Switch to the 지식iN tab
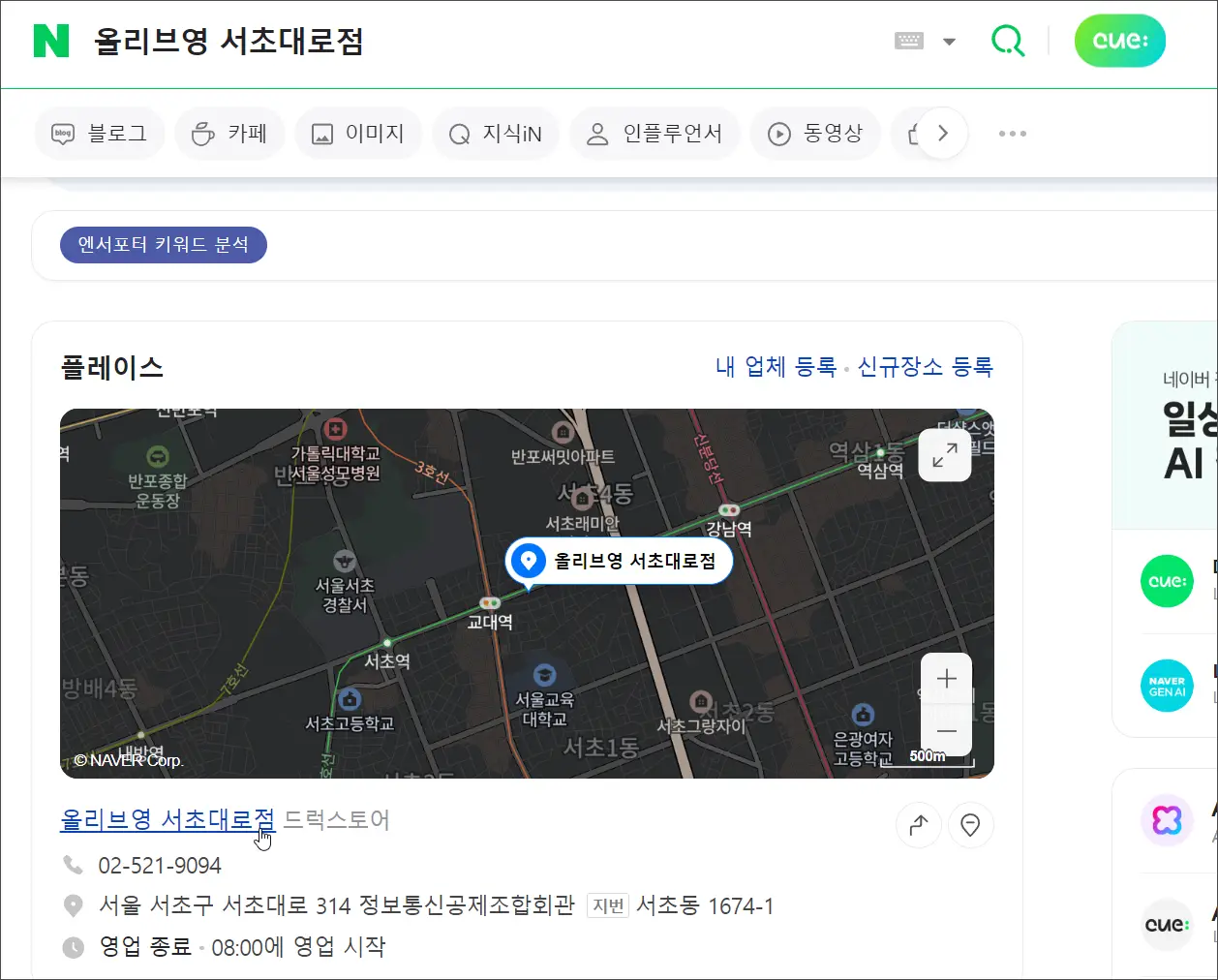Viewport: 1218px width, 980px height. click(496, 134)
